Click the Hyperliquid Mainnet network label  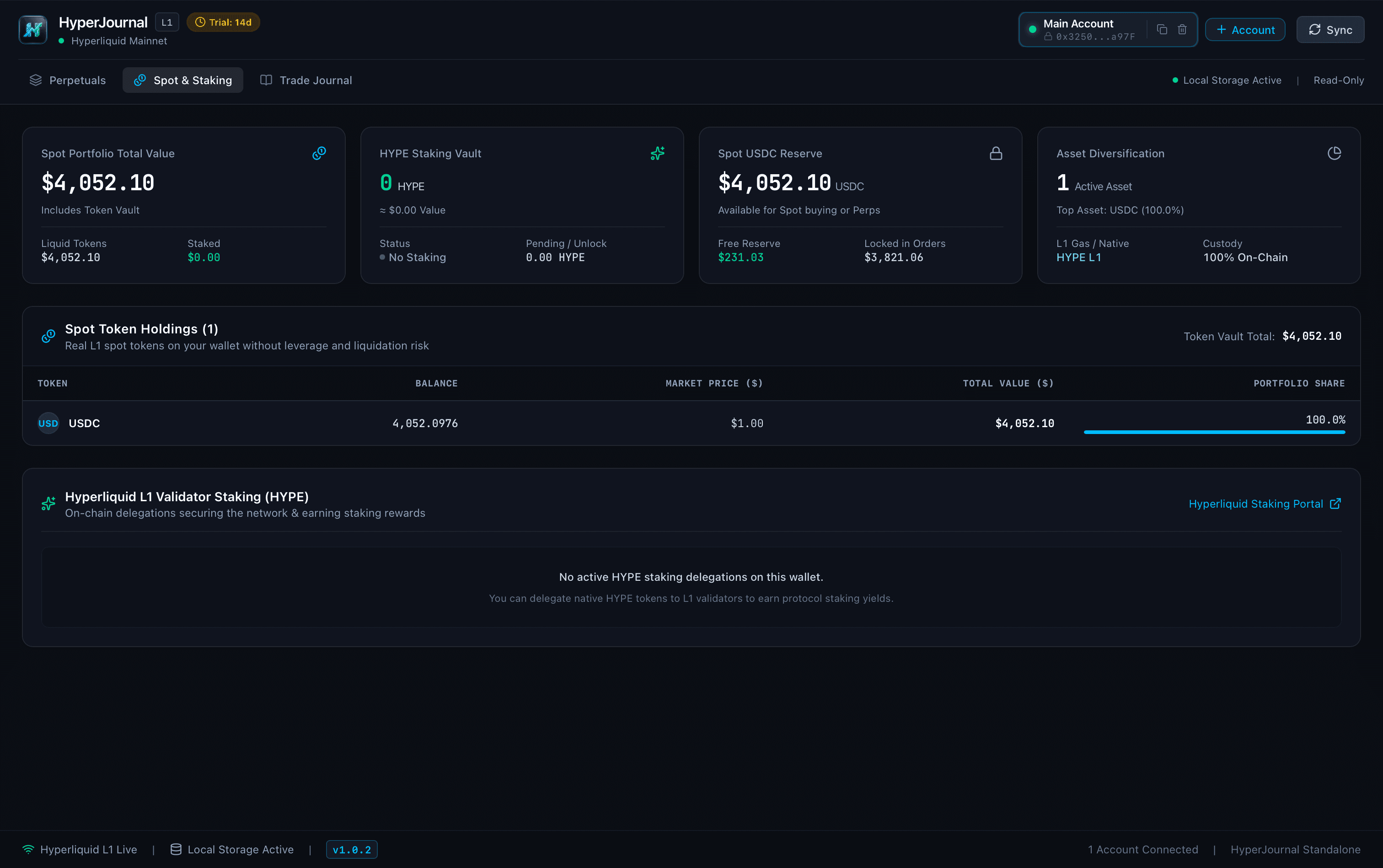pyautogui.click(x=119, y=41)
